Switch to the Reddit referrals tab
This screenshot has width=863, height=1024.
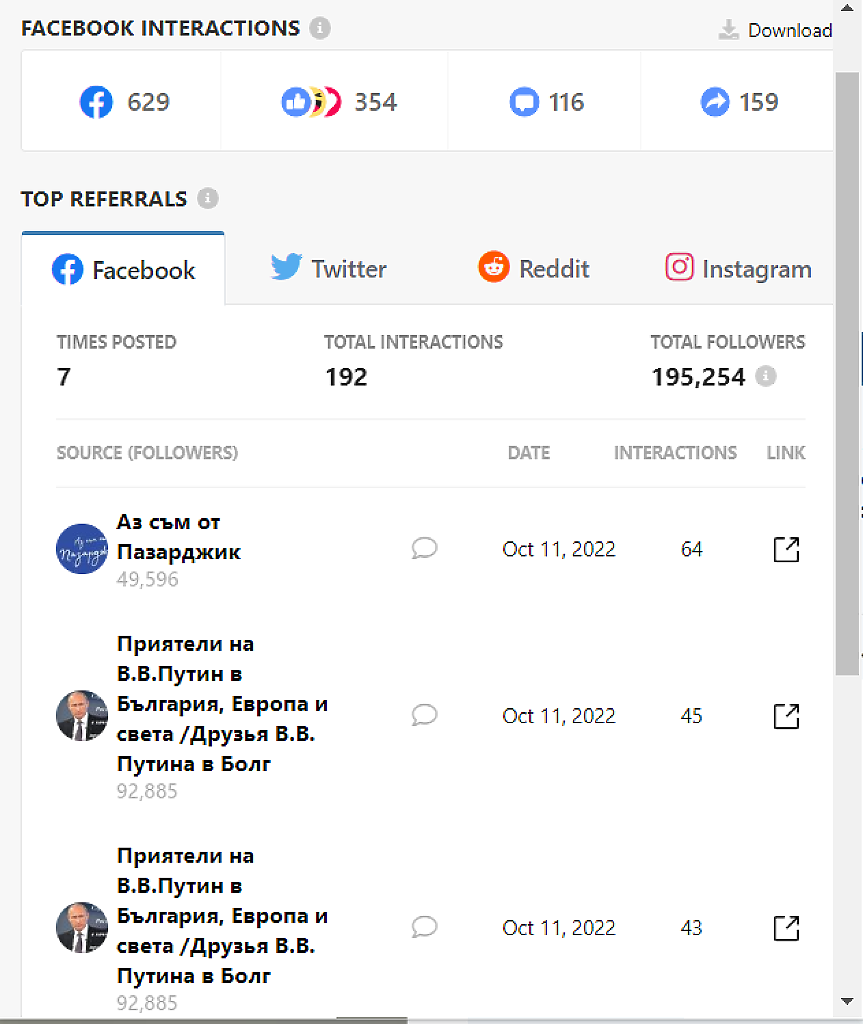pyautogui.click(x=534, y=269)
